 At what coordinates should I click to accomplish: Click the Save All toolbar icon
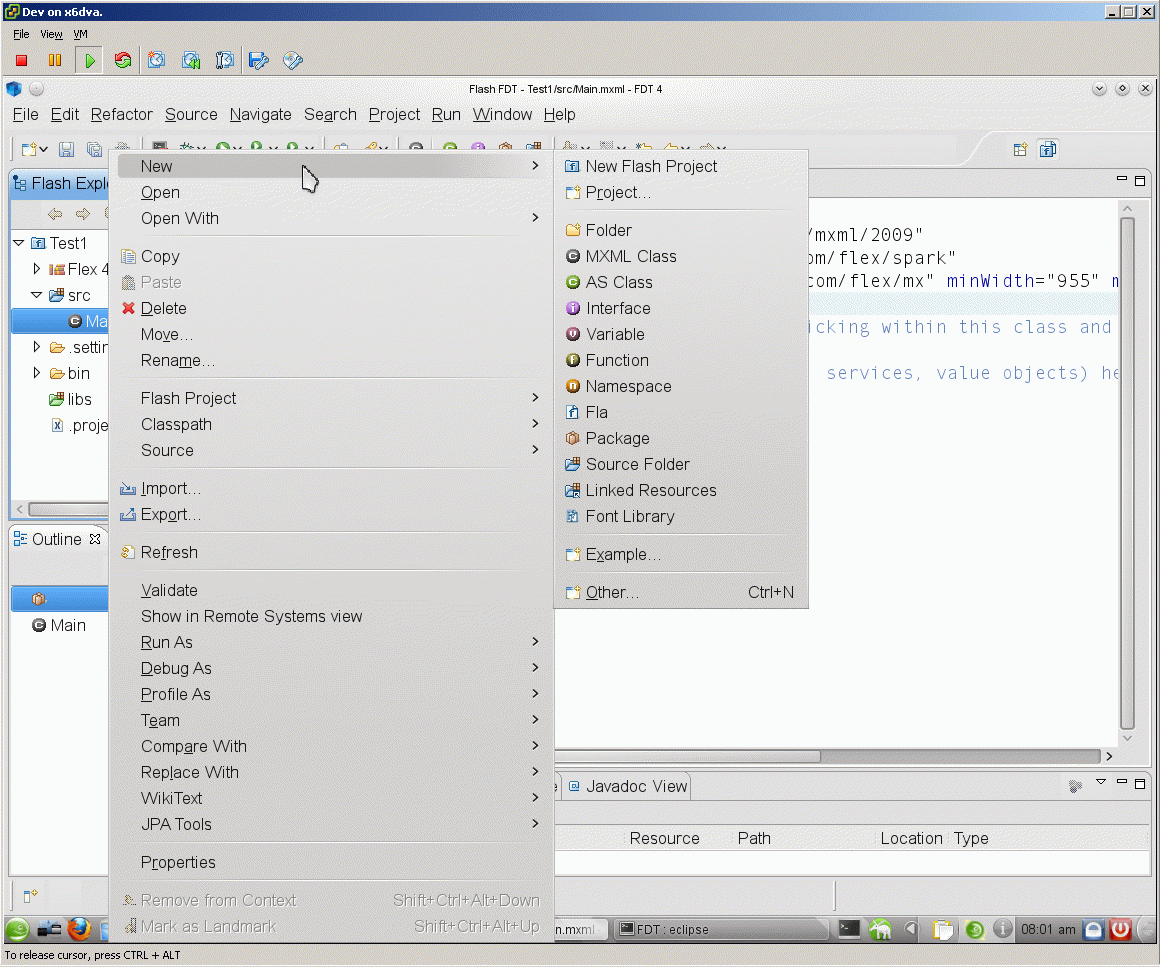(94, 149)
